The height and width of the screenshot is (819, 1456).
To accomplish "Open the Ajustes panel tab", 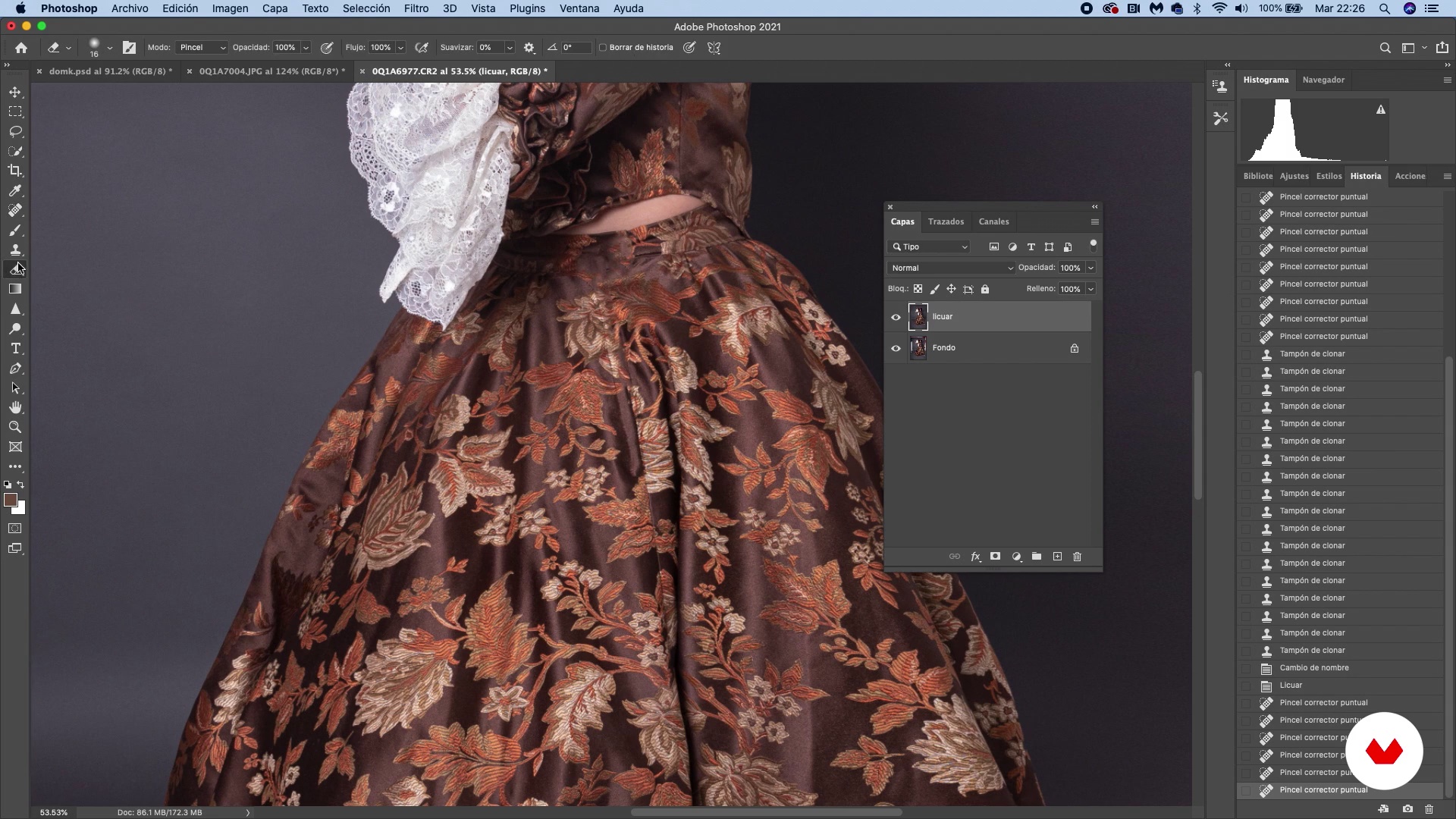I will [1294, 176].
